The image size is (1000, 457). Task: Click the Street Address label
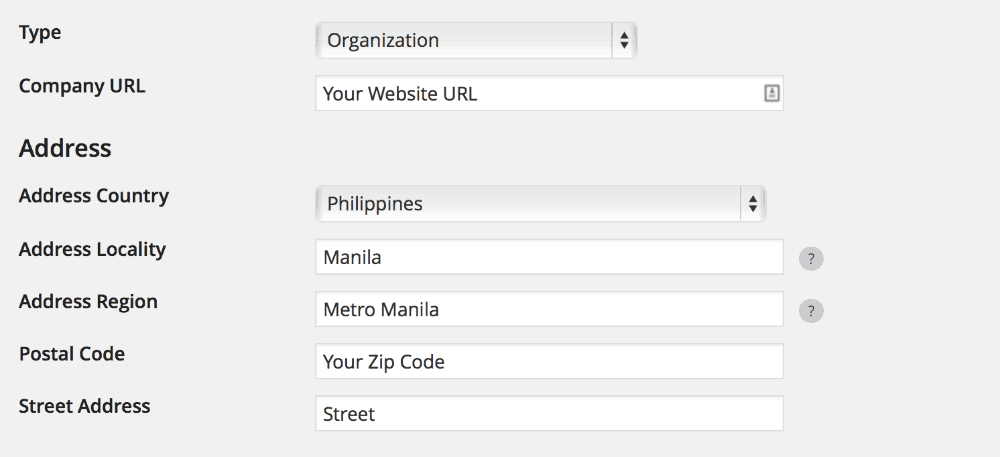click(84, 406)
